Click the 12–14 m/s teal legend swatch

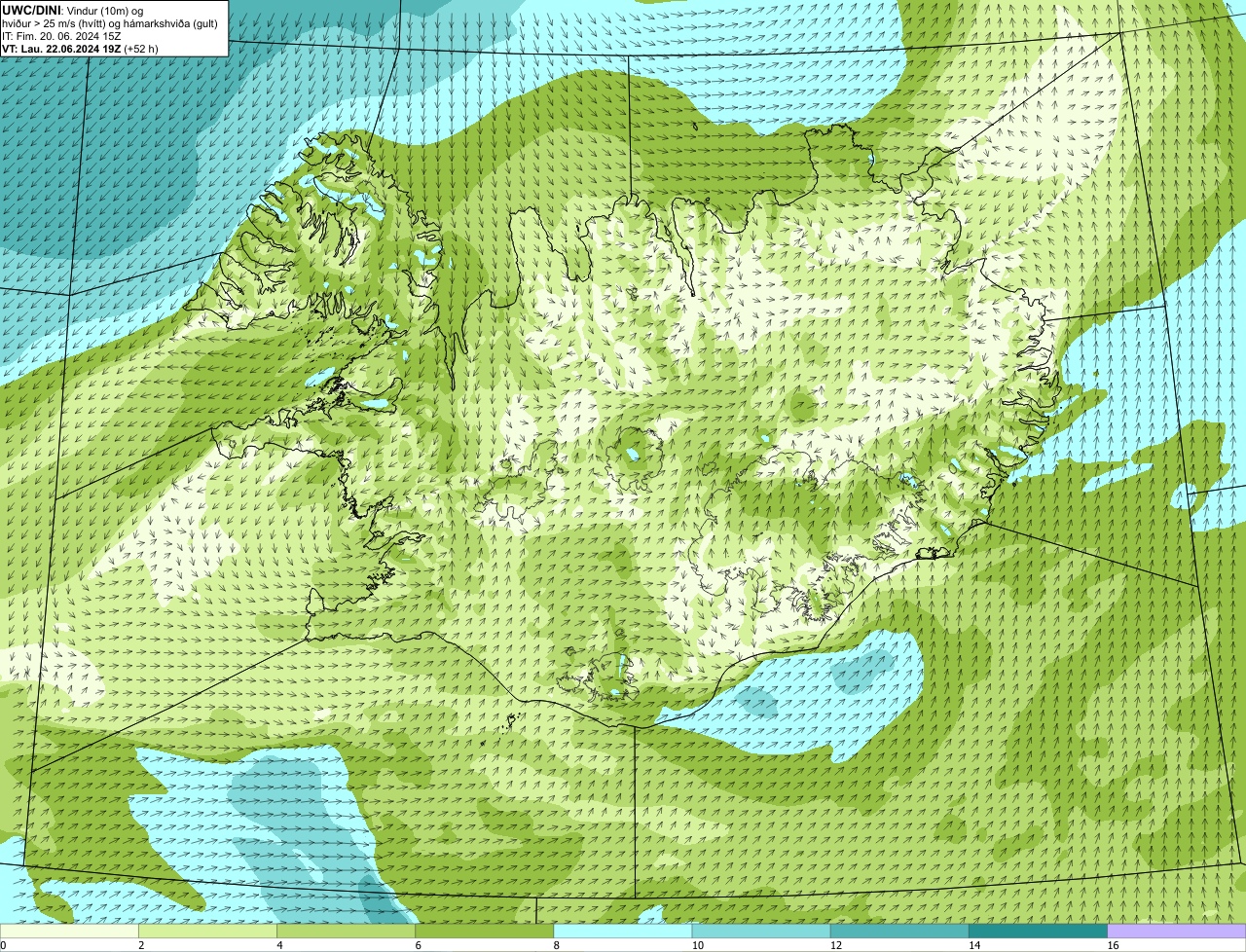pyautogui.click(x=899, y=931)
